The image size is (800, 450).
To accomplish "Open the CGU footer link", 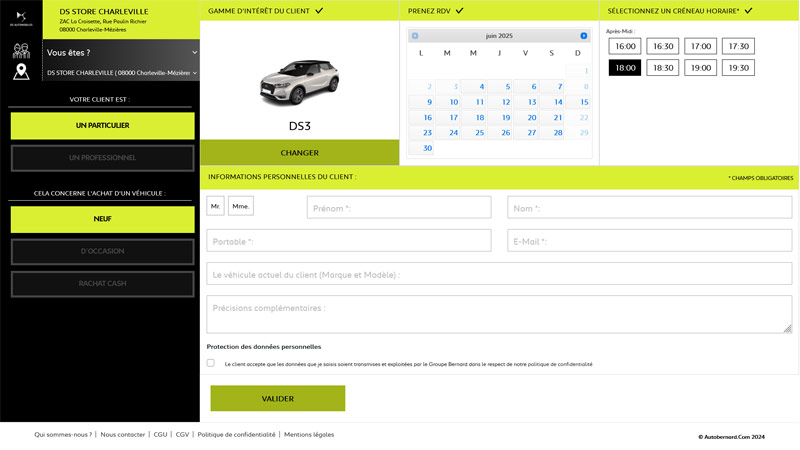I will pyautogui.click(x=160, y=435).
